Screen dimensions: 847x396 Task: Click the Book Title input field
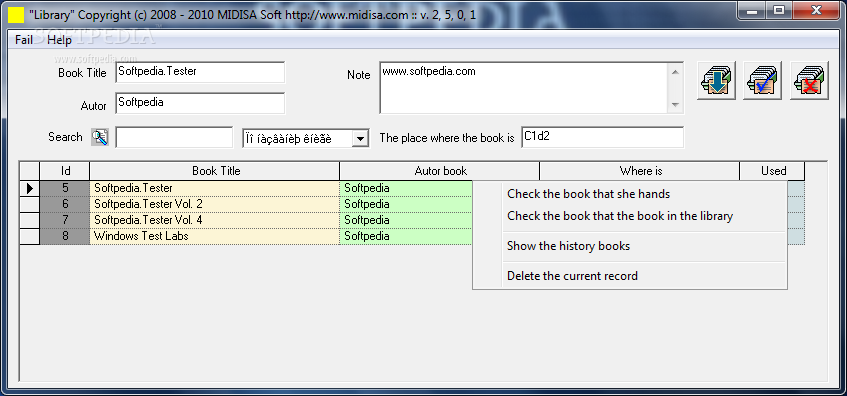(200, 72)
